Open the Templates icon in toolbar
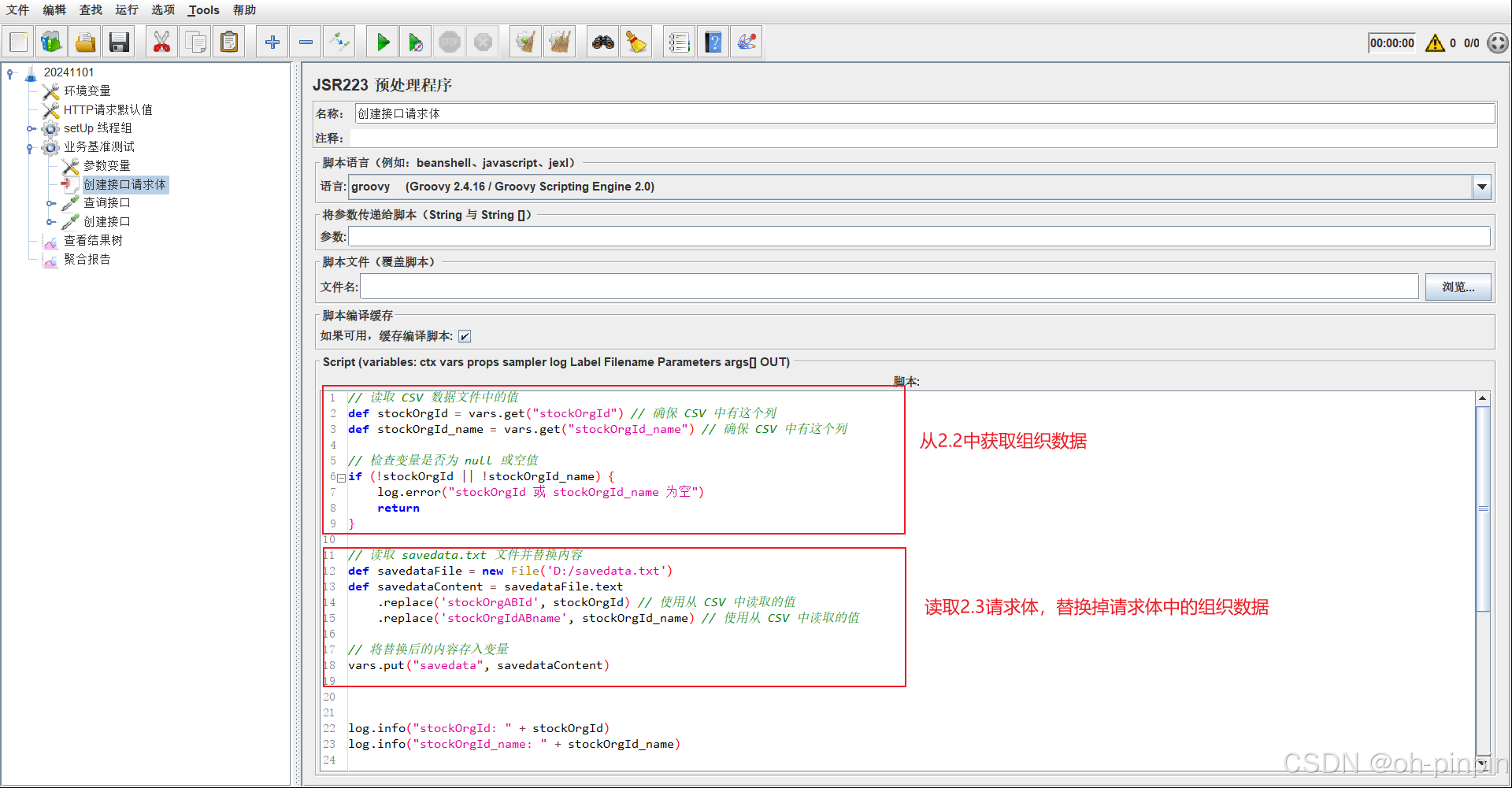This screenshot has height=788, width=1512. (51, 42)
